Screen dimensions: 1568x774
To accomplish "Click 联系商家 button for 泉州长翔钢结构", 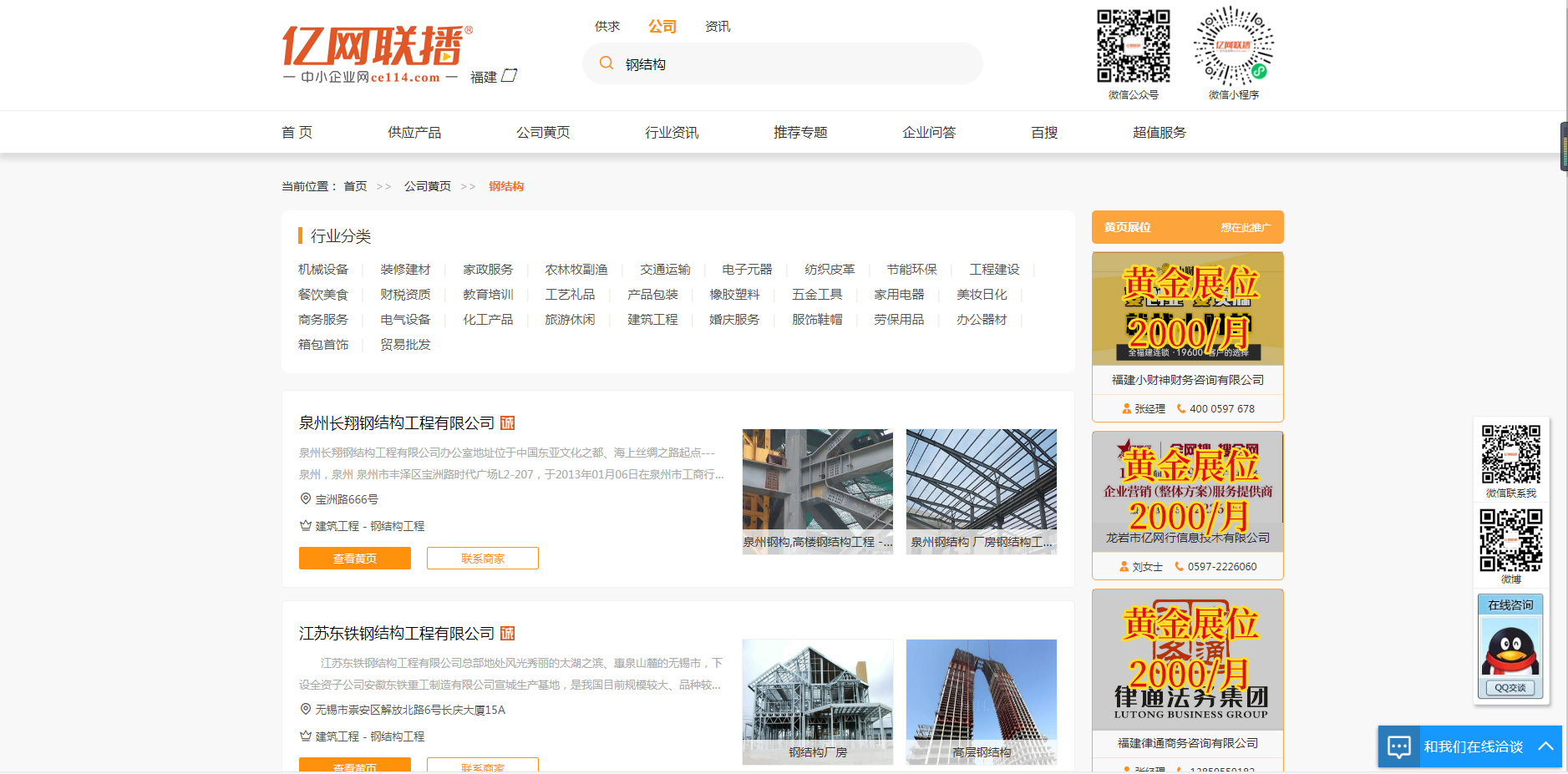I will click(x=482, y=559).
